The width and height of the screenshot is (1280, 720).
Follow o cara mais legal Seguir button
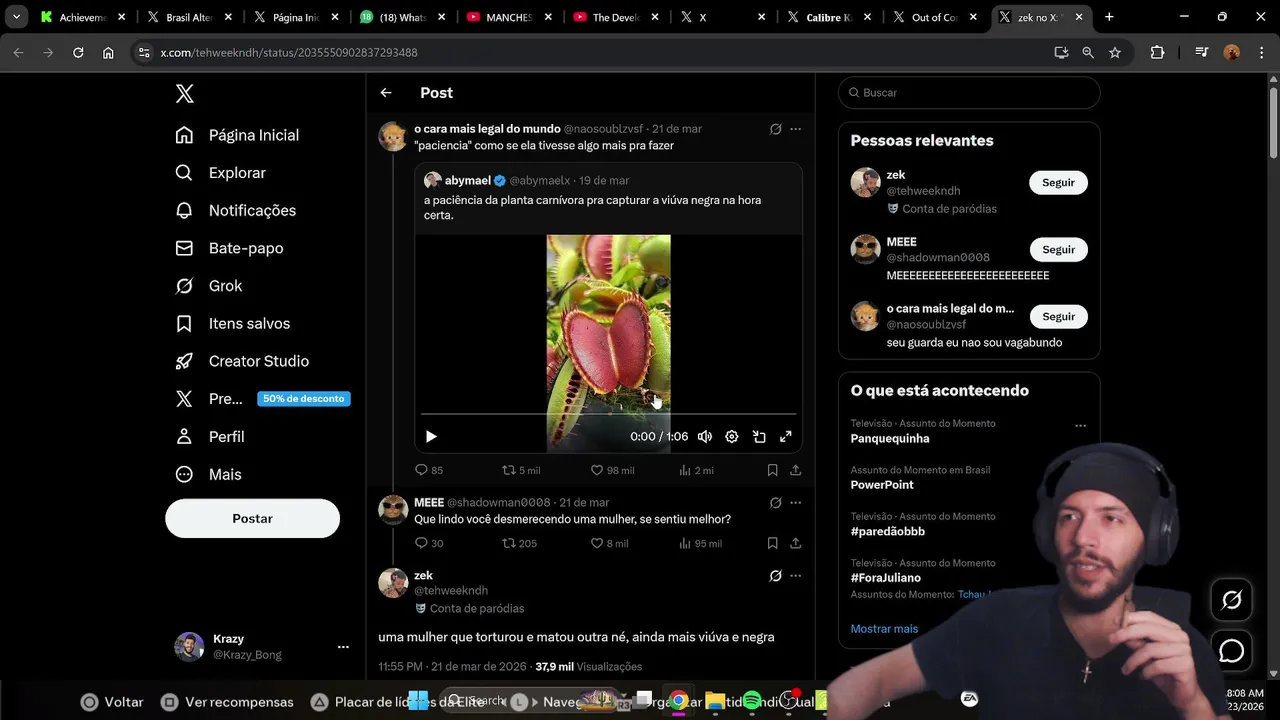[x=1058, y=317]
